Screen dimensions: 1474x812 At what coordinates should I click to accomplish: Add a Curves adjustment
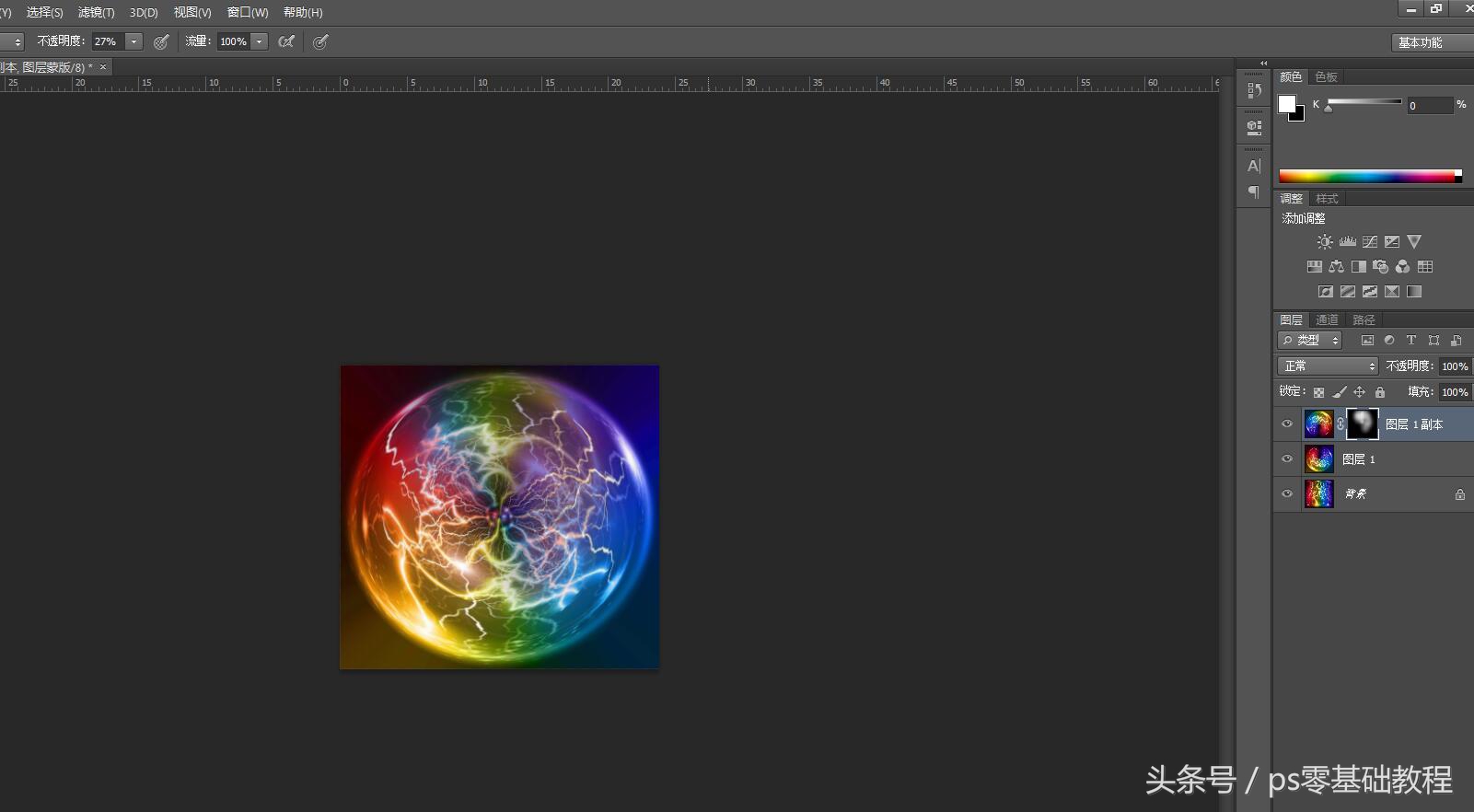(x=1370, y=242)
